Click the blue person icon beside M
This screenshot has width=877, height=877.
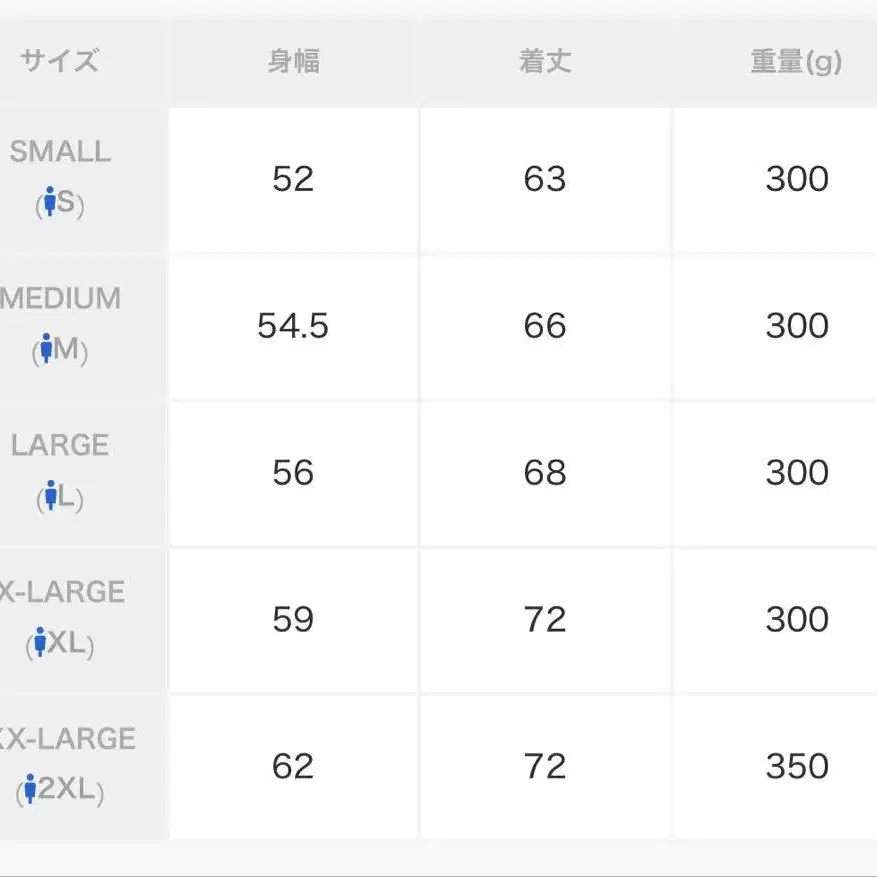44,350
